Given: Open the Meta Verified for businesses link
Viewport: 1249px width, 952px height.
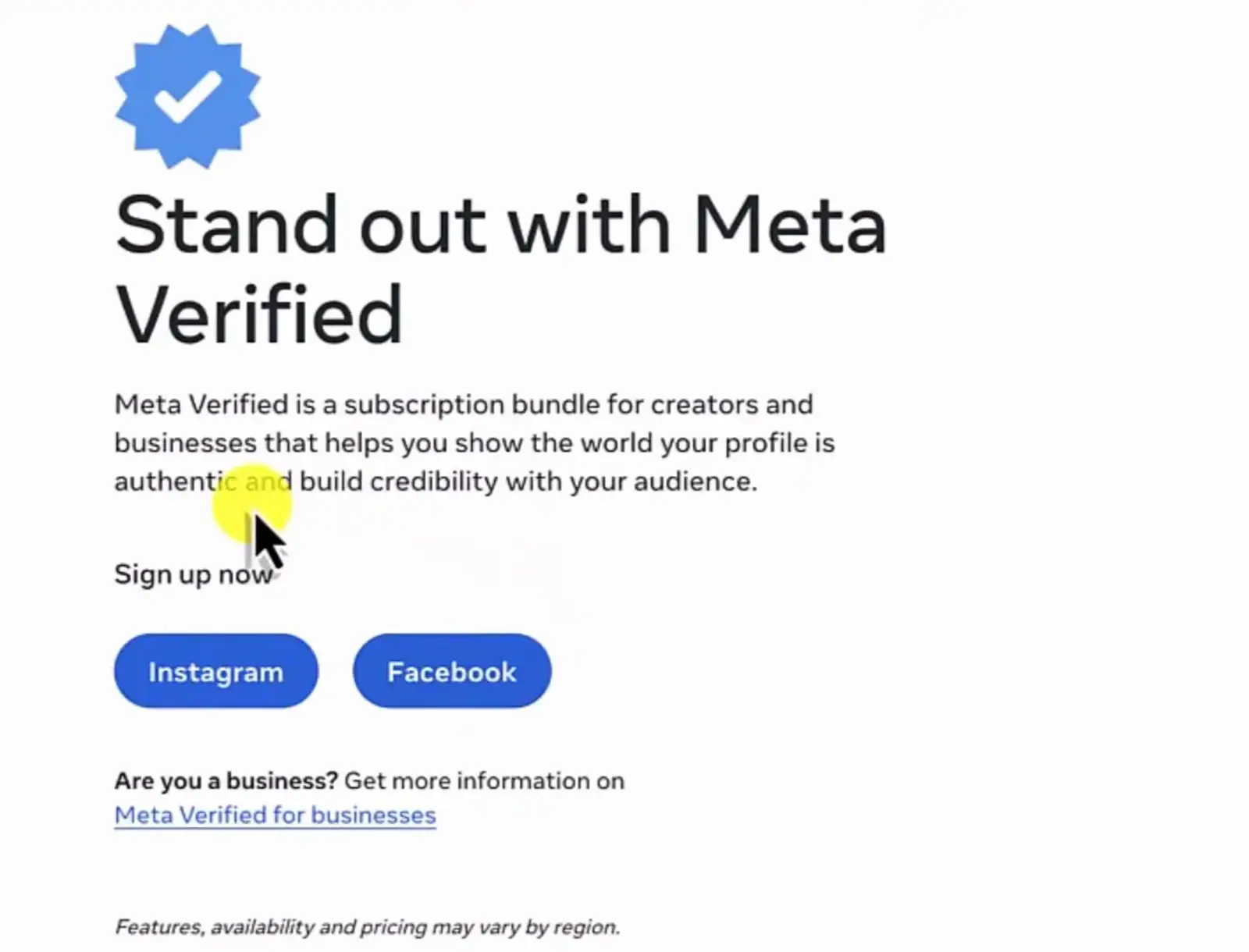Looking at the screenshot, I should [x=275, y=815].
